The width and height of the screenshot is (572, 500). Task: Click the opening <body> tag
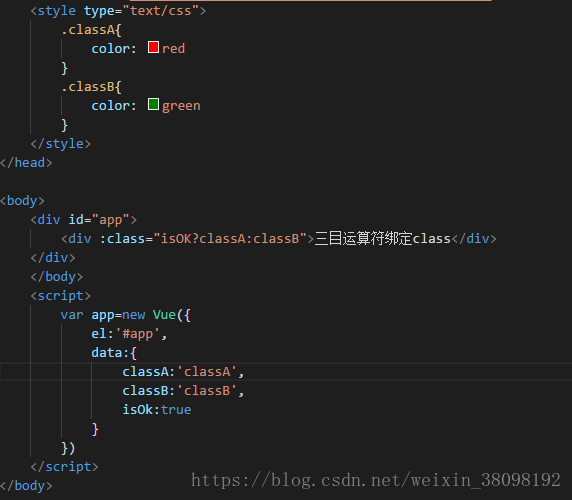click(x=22, y=201)
